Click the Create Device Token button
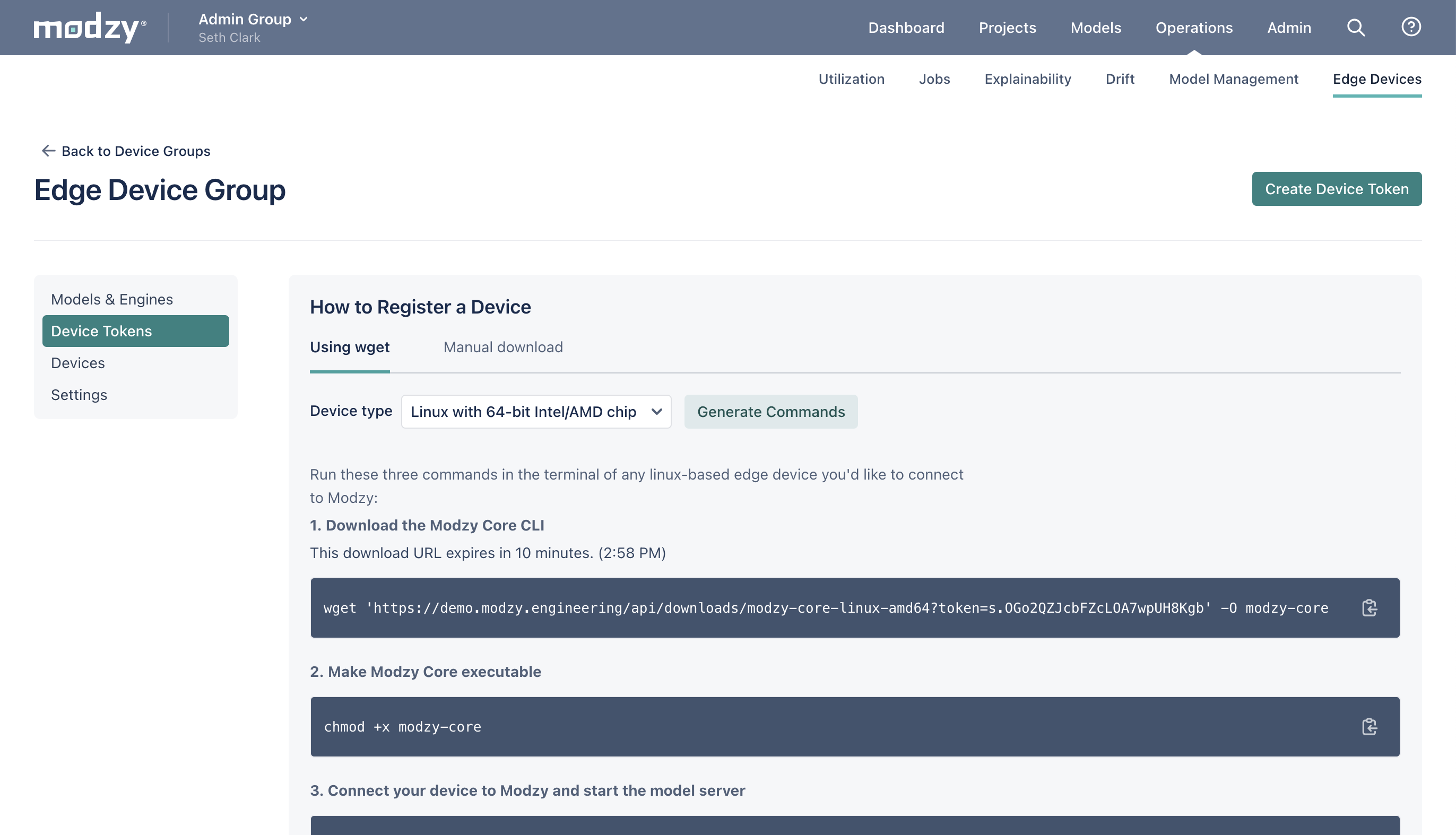 [1336, 189]
